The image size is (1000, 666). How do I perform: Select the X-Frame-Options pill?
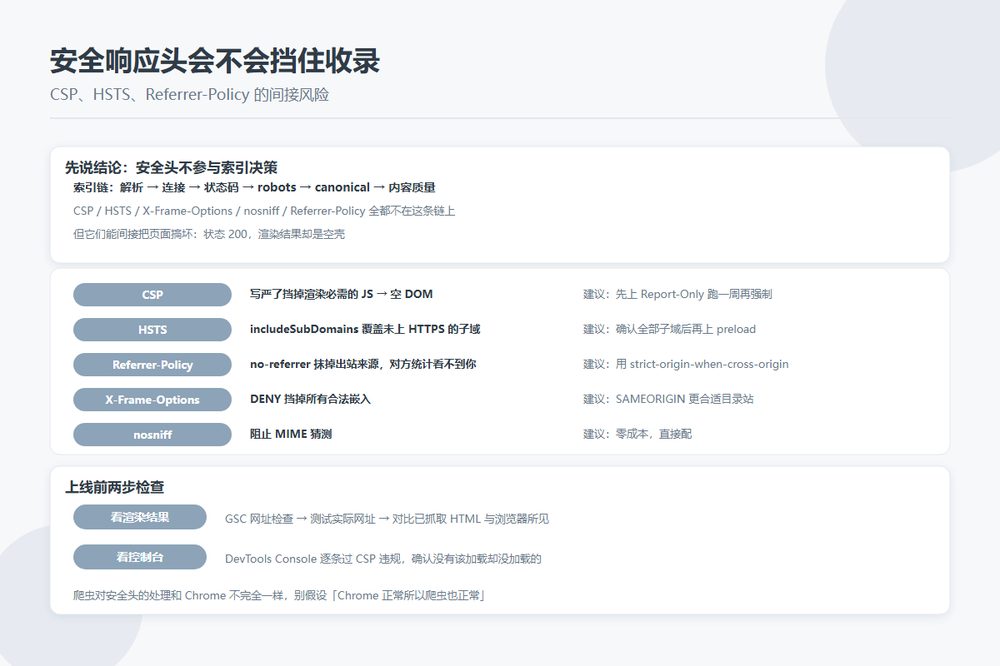pos(152,400)
